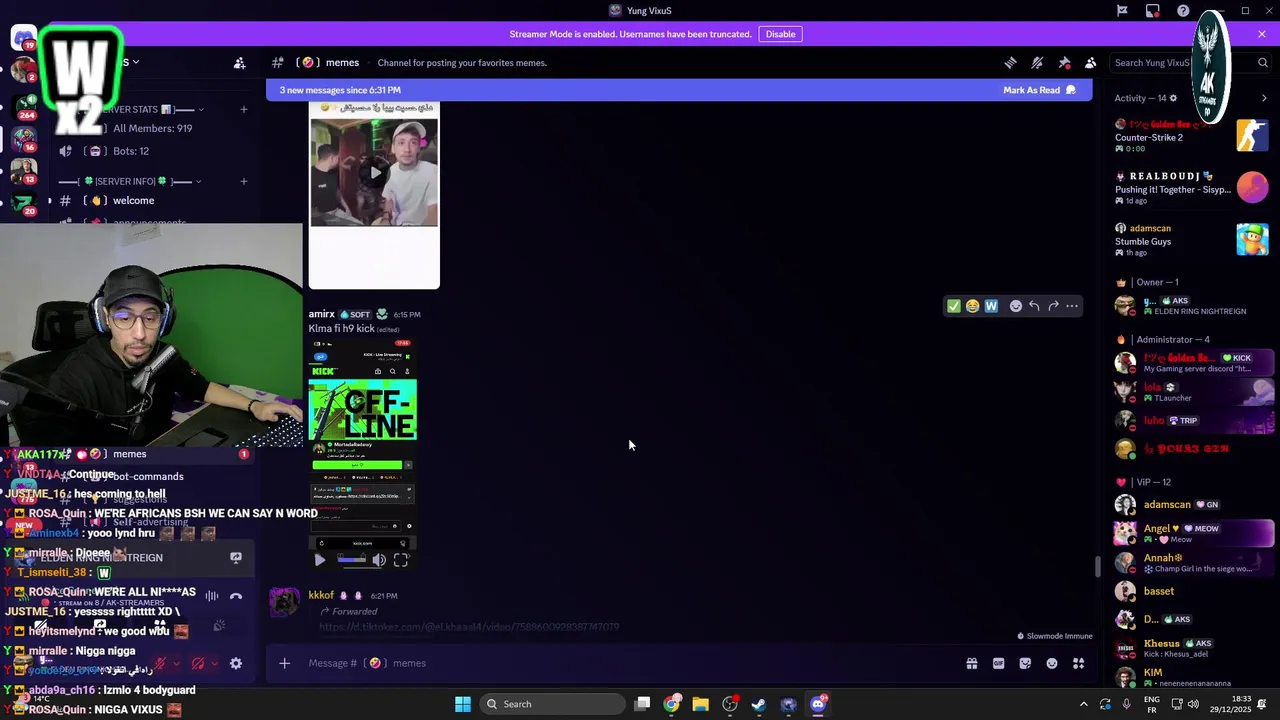This screenshot has height=720, width=1280.
Task: Open the attachment plus button in the message bar
Action: click(x=284, y=663)
